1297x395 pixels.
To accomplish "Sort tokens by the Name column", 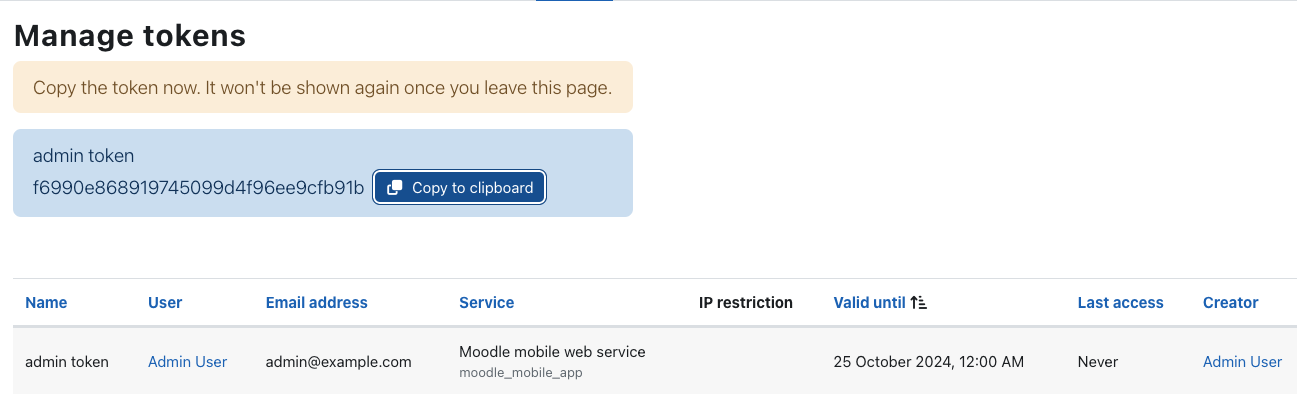I will 46,302.
